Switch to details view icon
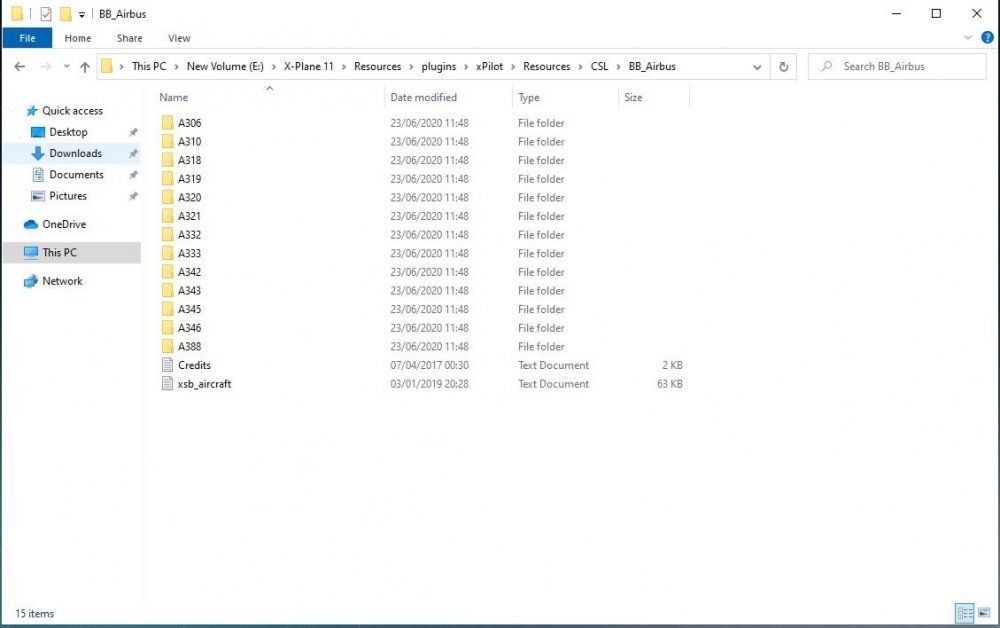 (964, 613)
